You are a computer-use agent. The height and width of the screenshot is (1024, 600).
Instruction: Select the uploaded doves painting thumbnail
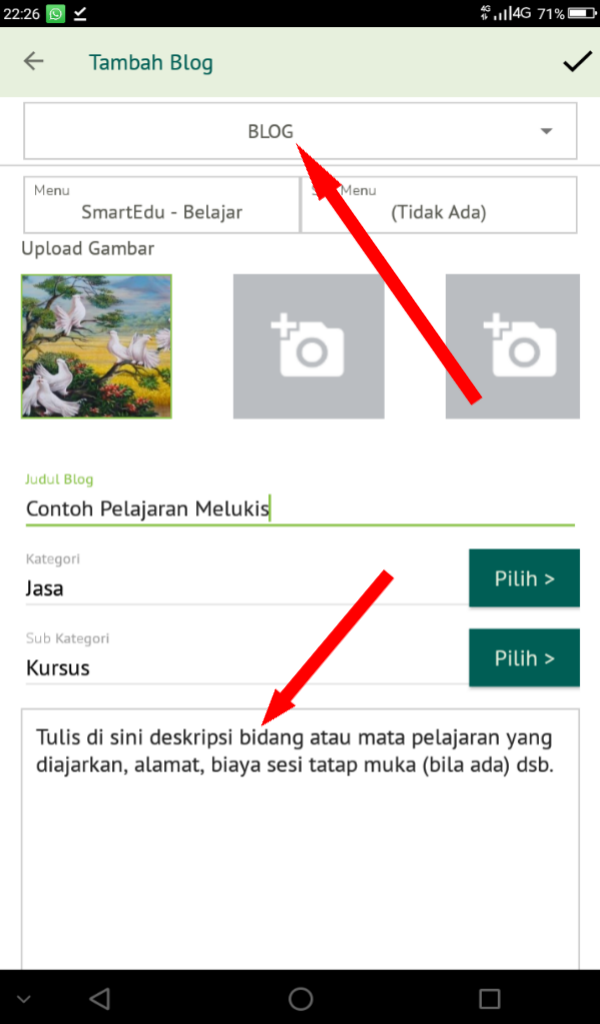click(97, 346)
